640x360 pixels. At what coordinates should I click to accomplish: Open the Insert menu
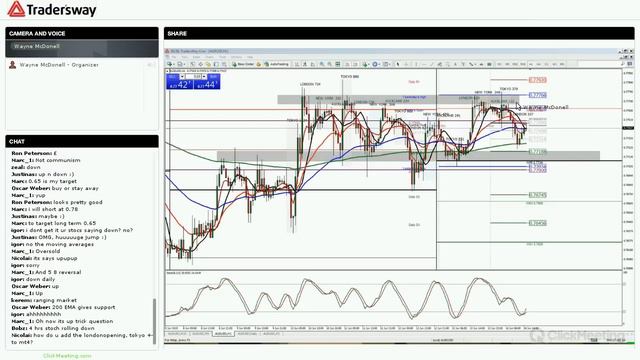196,57
